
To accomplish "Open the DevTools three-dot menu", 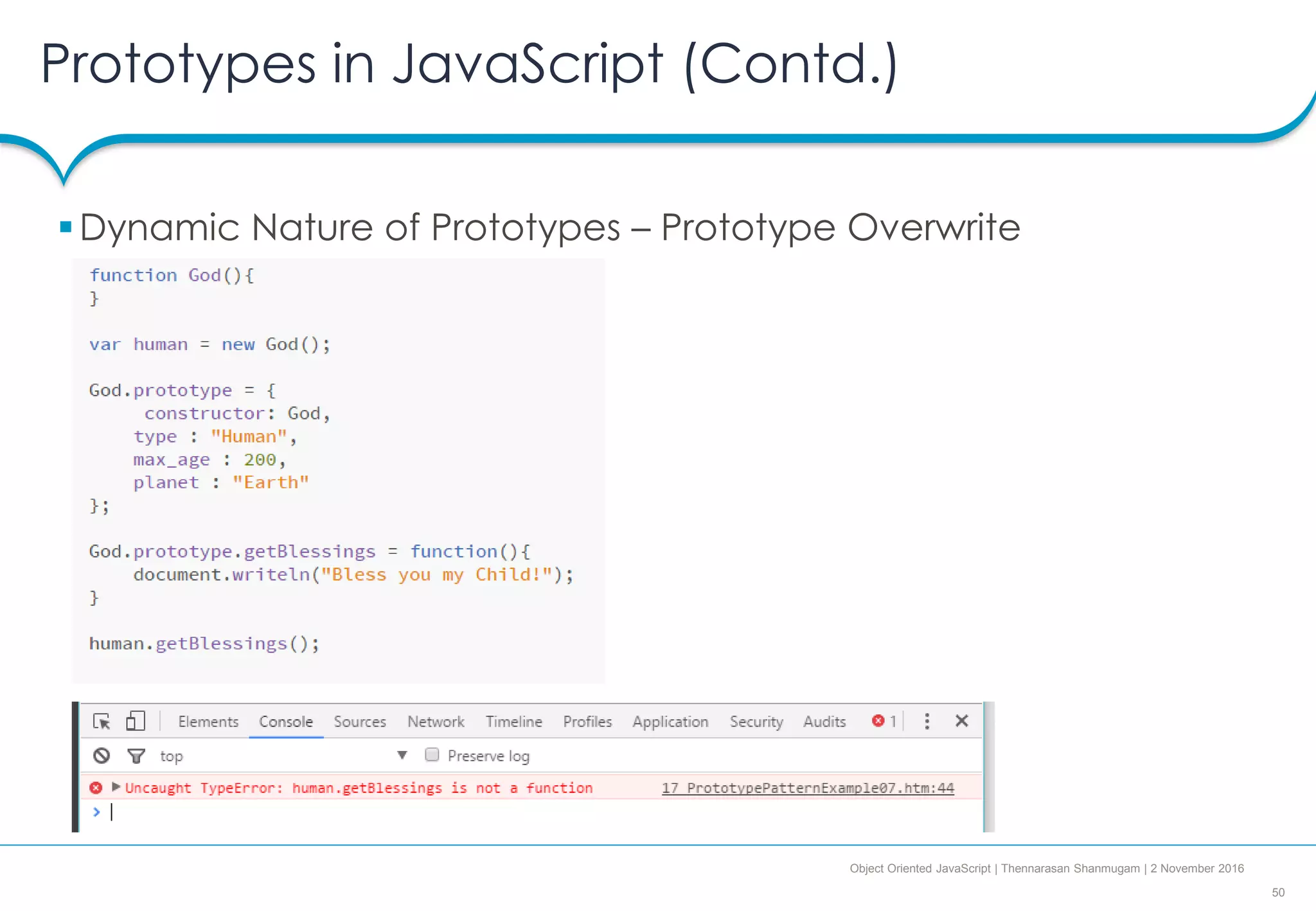I will 927,721.
